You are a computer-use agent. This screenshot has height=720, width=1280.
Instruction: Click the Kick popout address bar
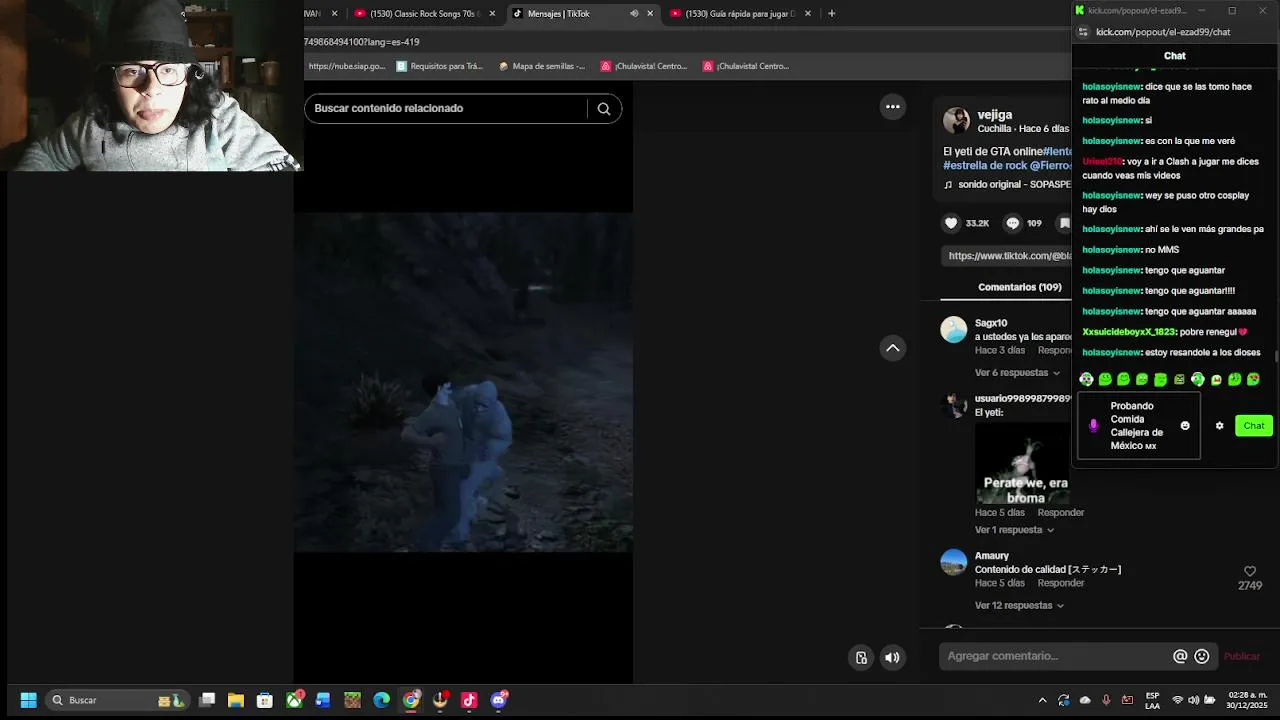(x=1163, y=32)
